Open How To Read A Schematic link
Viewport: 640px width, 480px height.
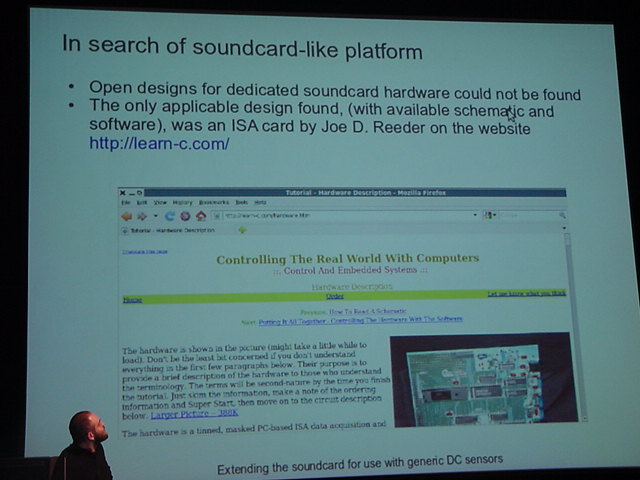368,311
